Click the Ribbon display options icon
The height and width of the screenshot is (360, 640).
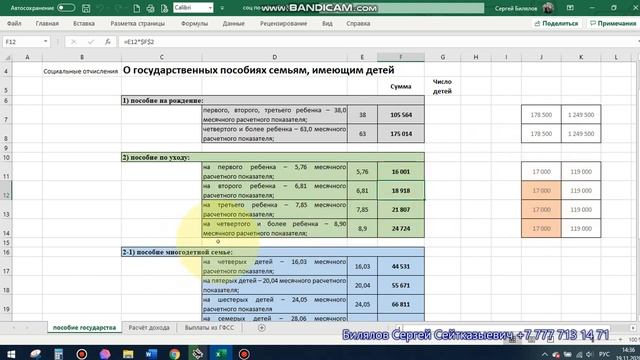pyautogui.click(x=570, y=8)
